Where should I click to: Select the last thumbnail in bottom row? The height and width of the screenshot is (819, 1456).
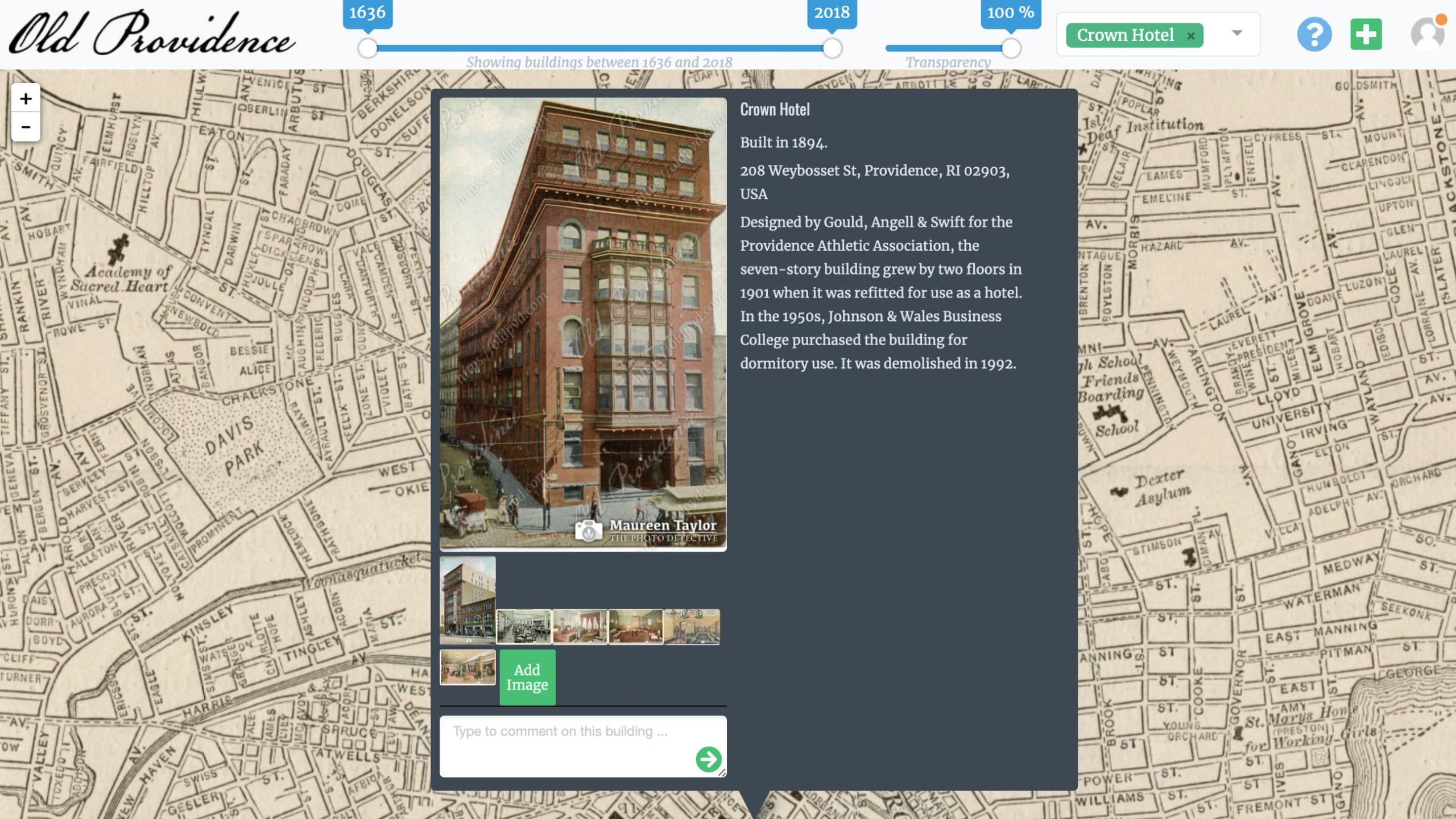(x=468, y=667)
